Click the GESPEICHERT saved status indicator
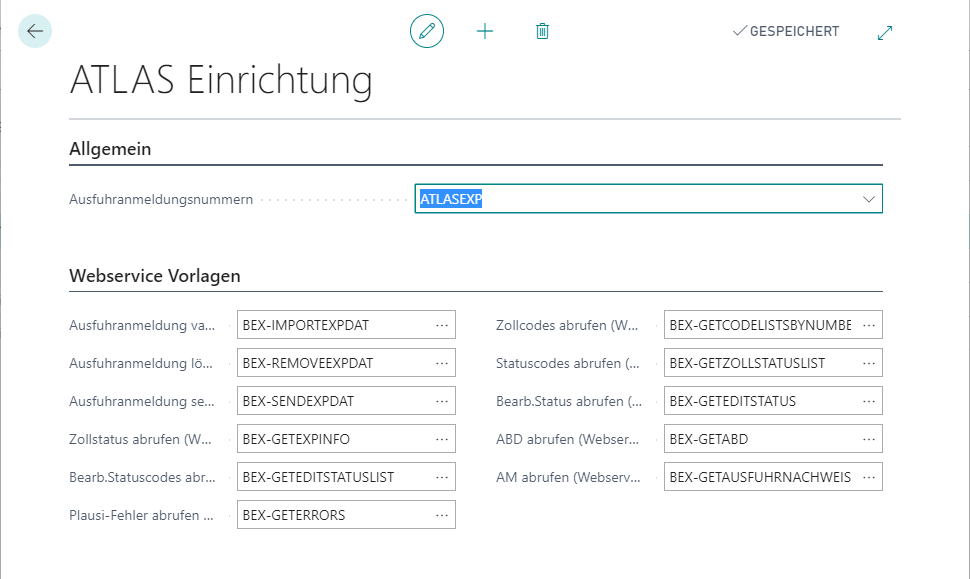The width and height of the screenshot is (970, 579). coord(786,31)
